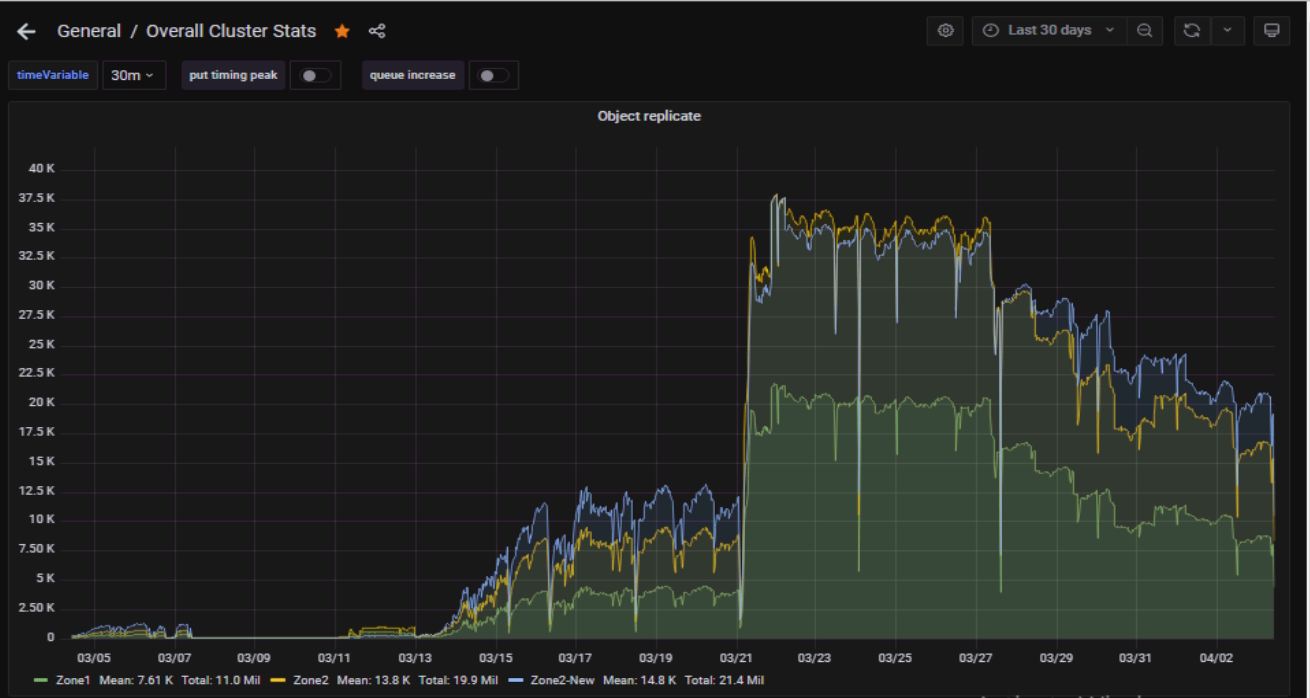The image size is (1310, 698).
Task: Open the 30m timeVariable dropdown
Action: (133, 75)
